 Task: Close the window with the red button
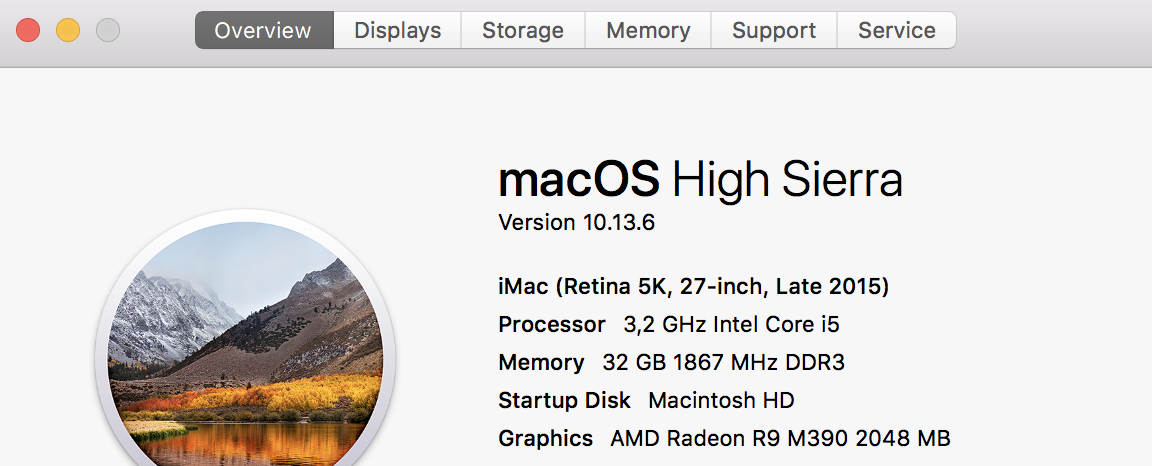[28, 30]
